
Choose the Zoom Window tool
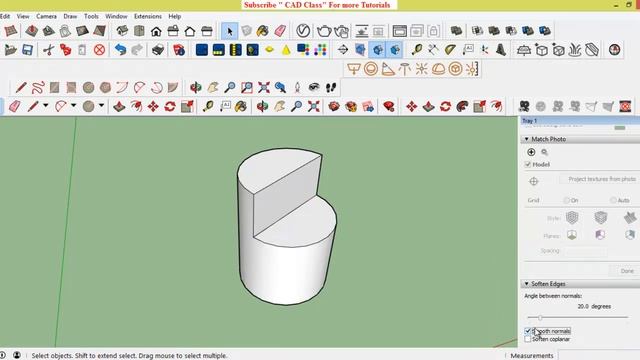pyautogui.click(x=247, y=87)
